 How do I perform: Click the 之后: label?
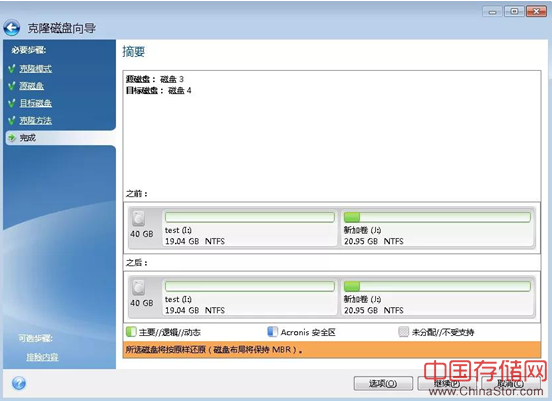click(x=137, y=263)
